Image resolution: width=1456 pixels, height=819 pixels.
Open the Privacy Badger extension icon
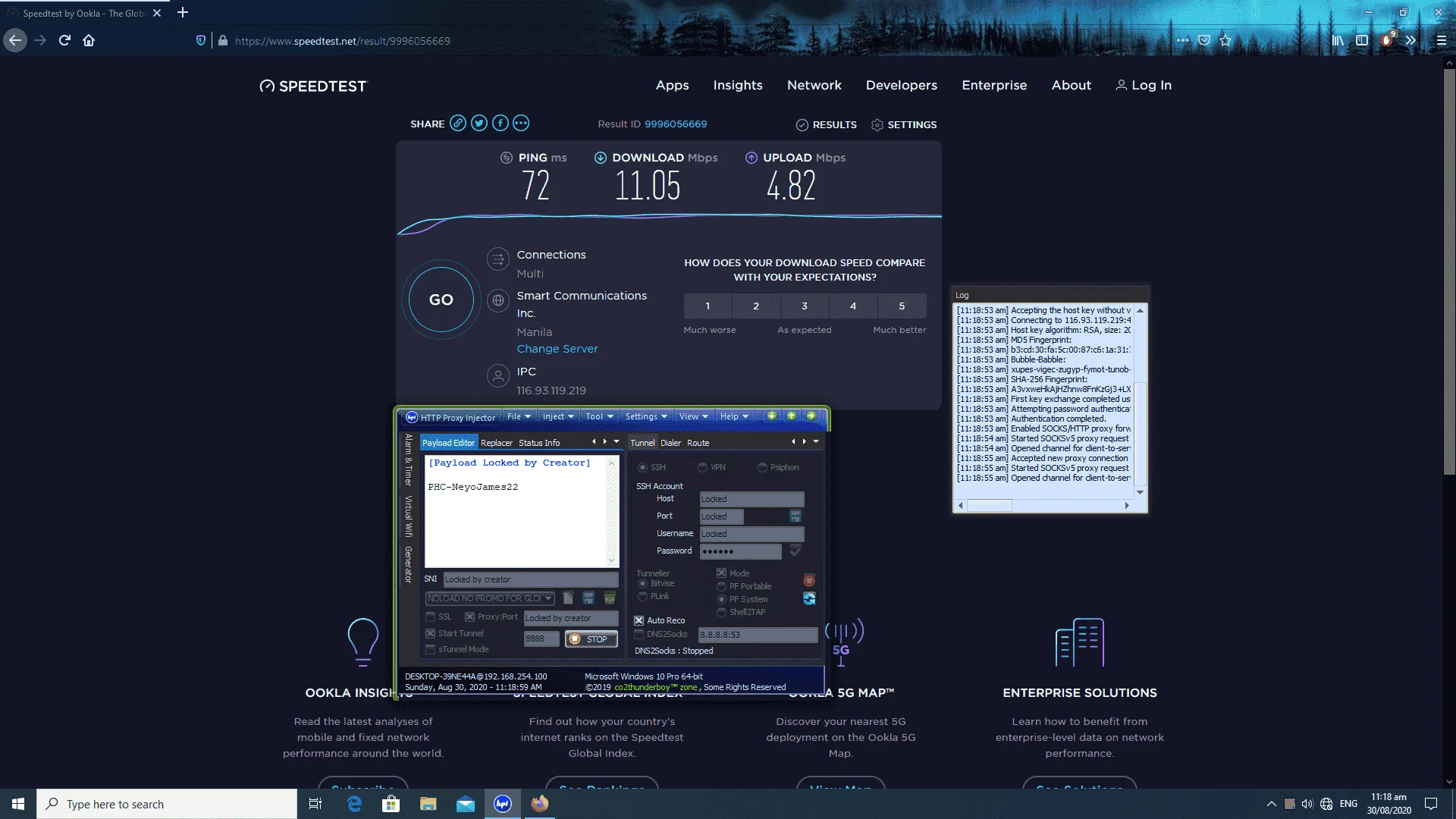pos(1387,40)
